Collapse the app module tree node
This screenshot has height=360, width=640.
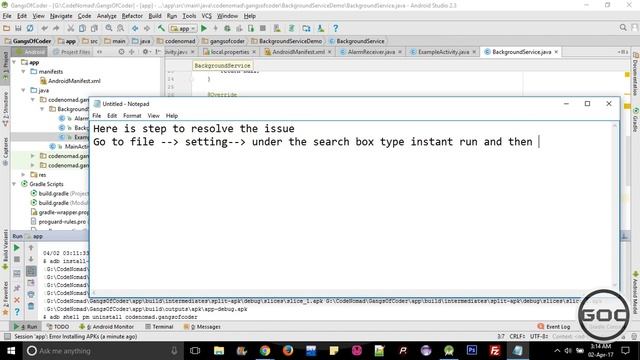pyautogui.click(x=14, y=62)
